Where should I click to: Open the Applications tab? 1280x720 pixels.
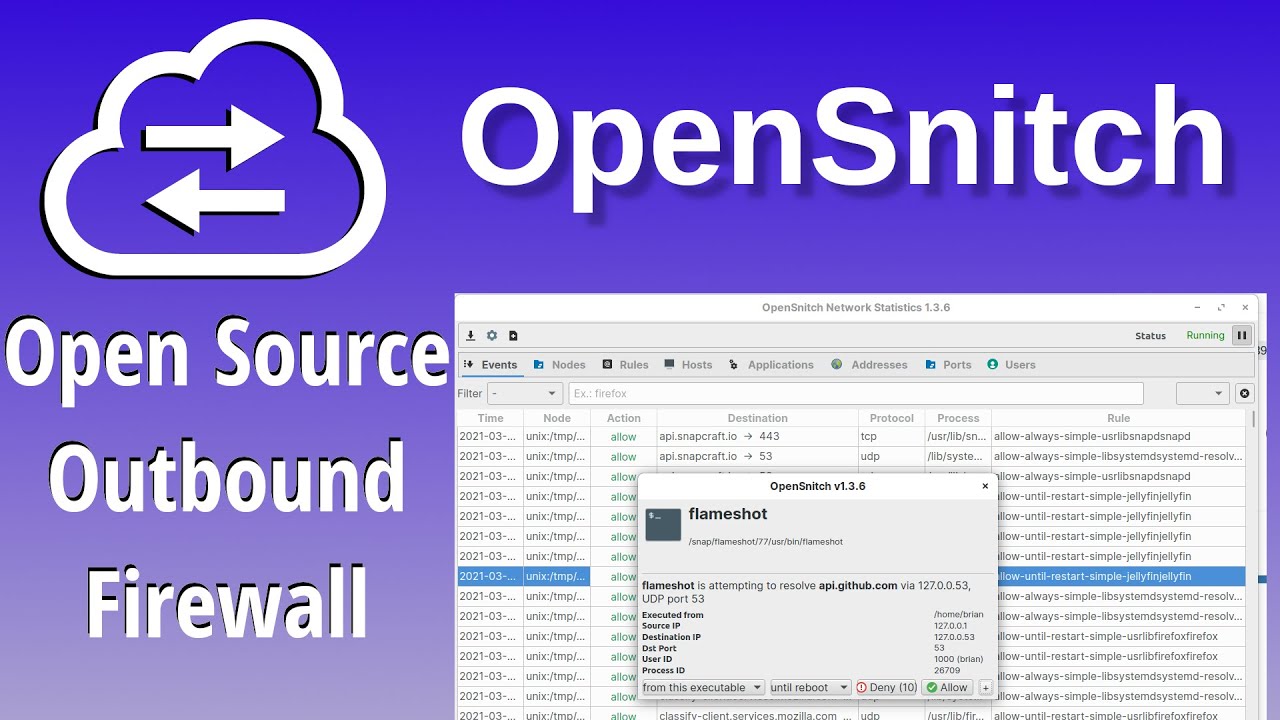771,365
